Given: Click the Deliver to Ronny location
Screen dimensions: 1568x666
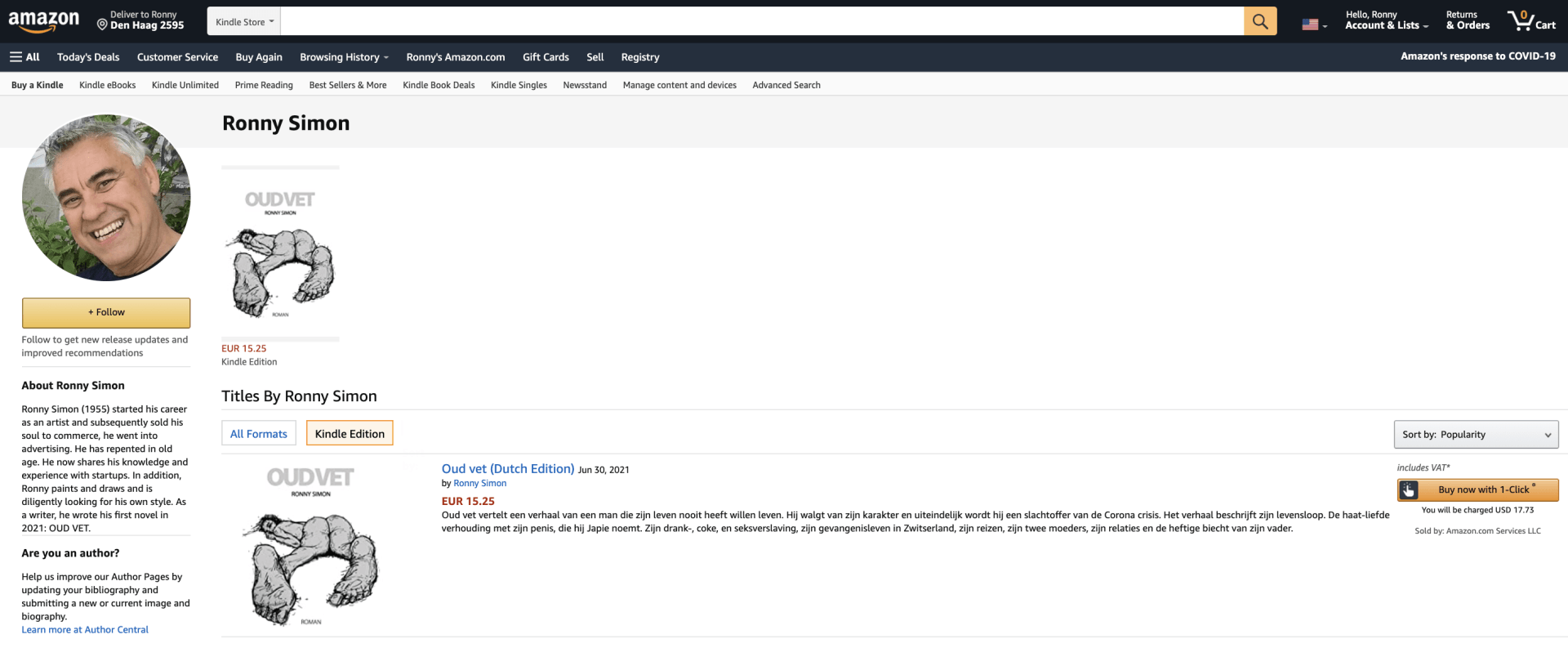Looking at the screenshot, I should (x=140, y=21).
